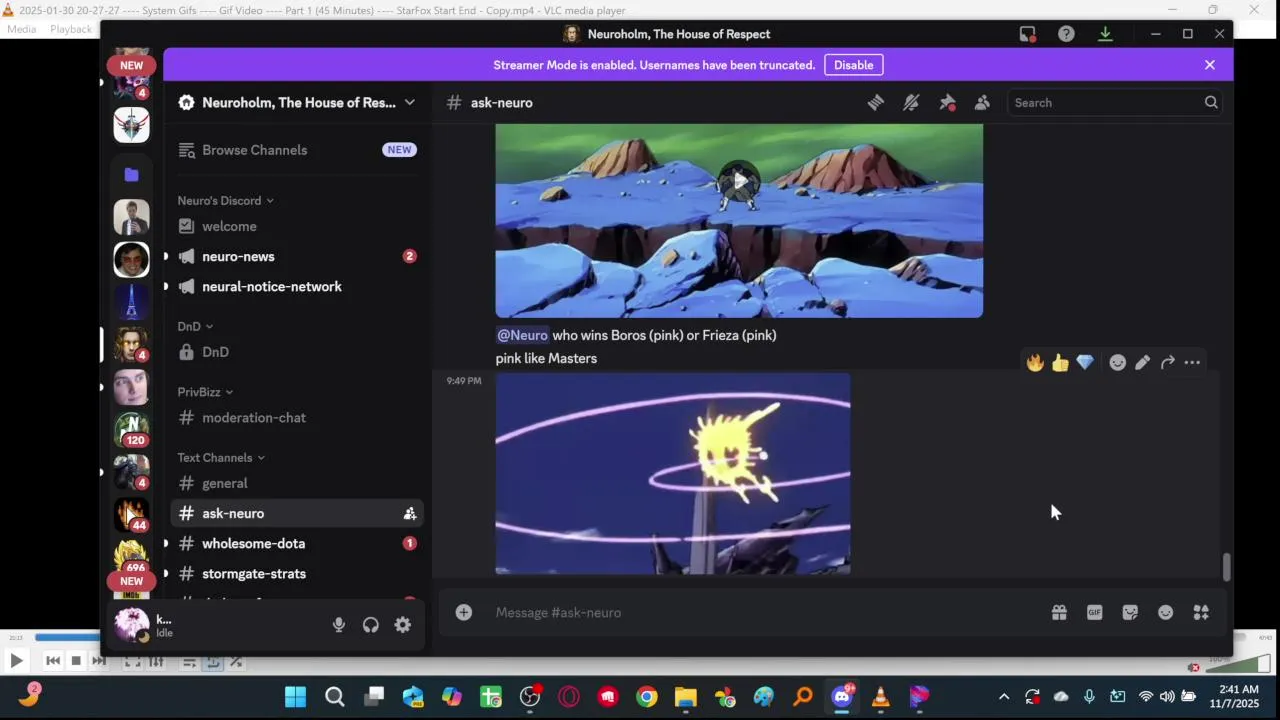Screen dimensions: 1280x720
Task: Open the sticker picker
Action: [x=1130, y=612]
